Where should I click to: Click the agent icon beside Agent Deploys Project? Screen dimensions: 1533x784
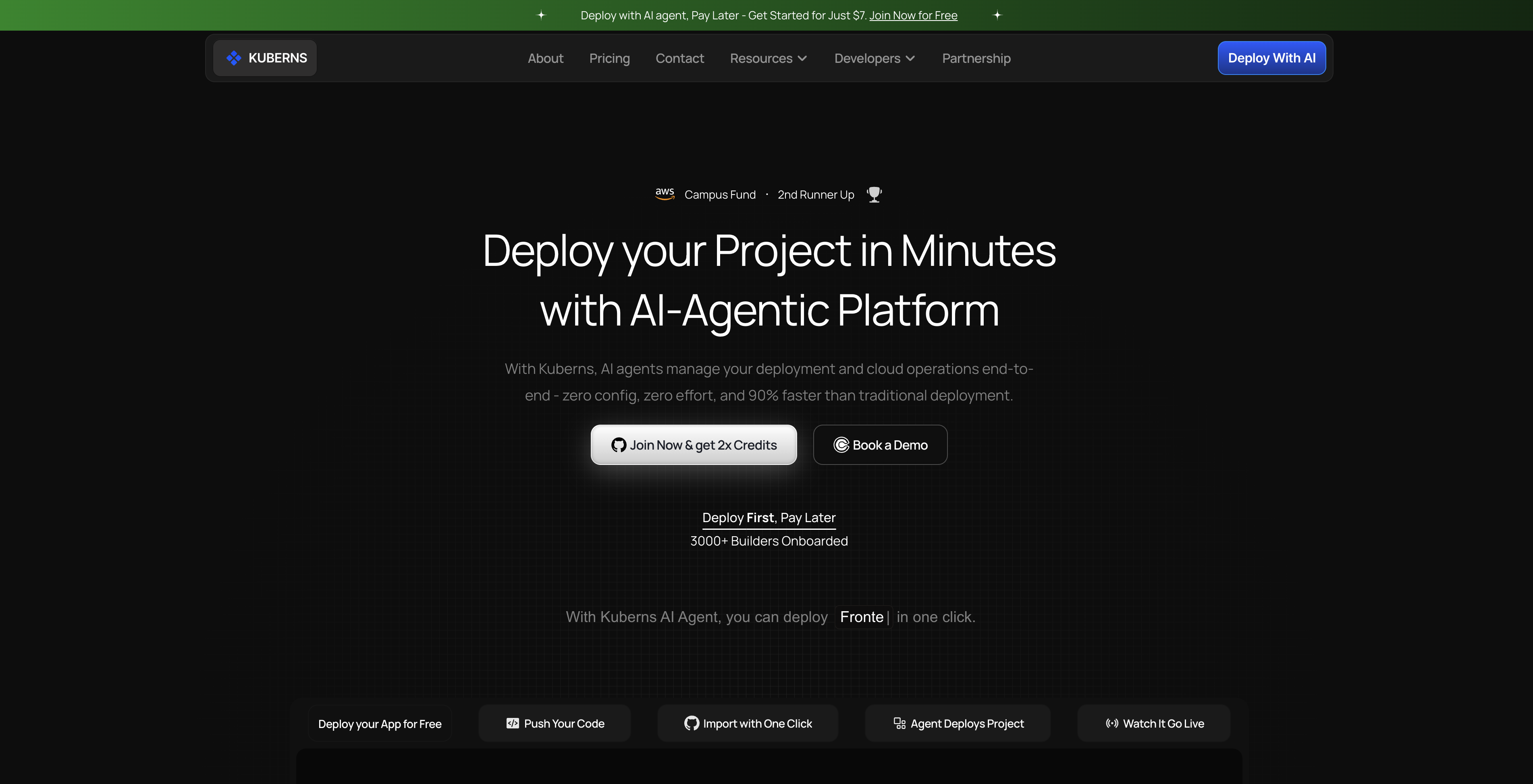[x=900, y=723]
